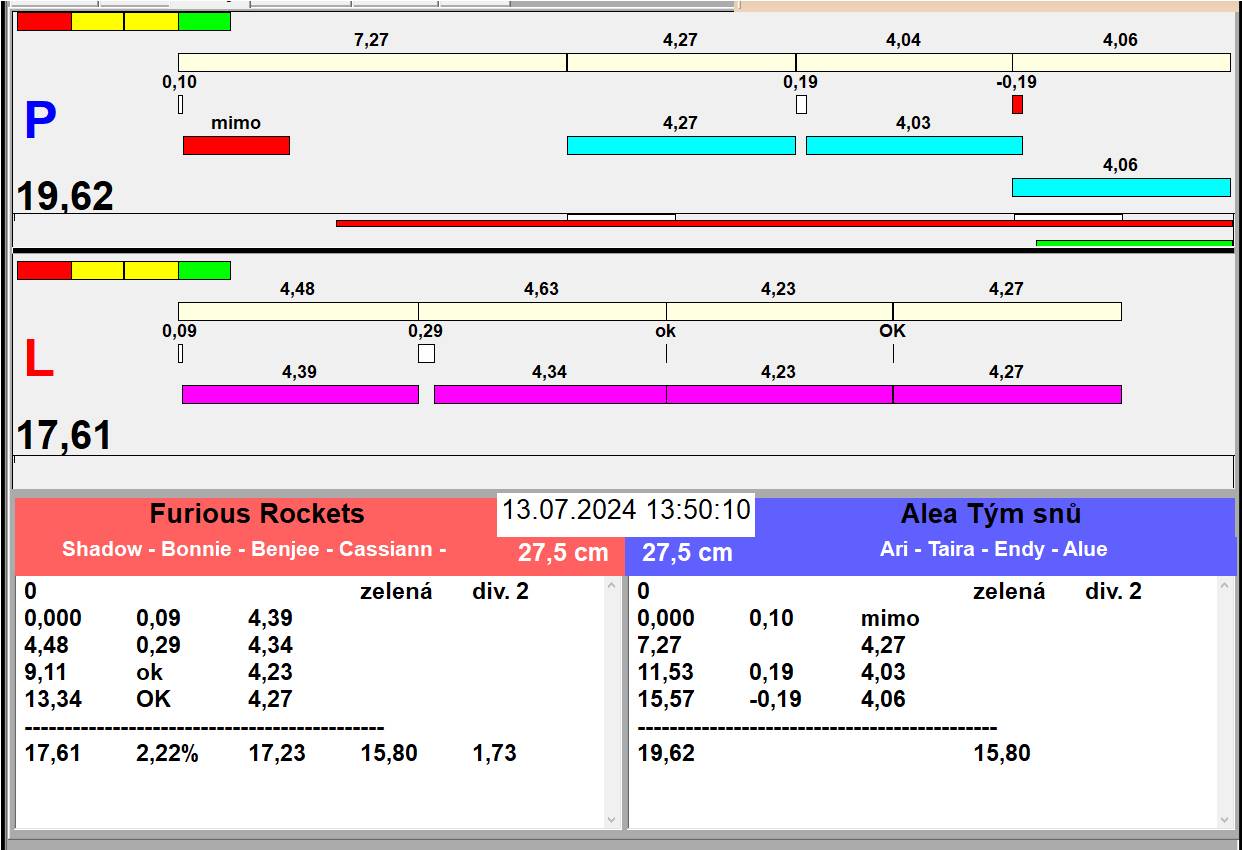Viewport: 1242px width, 850px height.
Task: Click the 17,23 value in left results
Action: coord(277,753)
